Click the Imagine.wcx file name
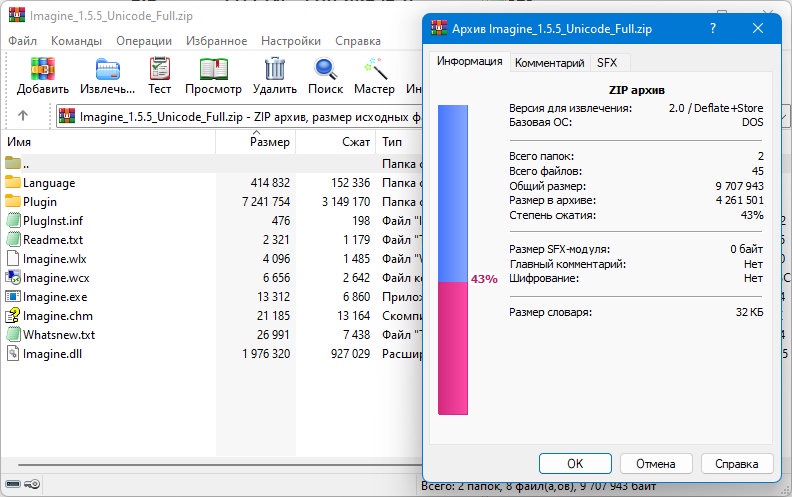 point(56,277)
